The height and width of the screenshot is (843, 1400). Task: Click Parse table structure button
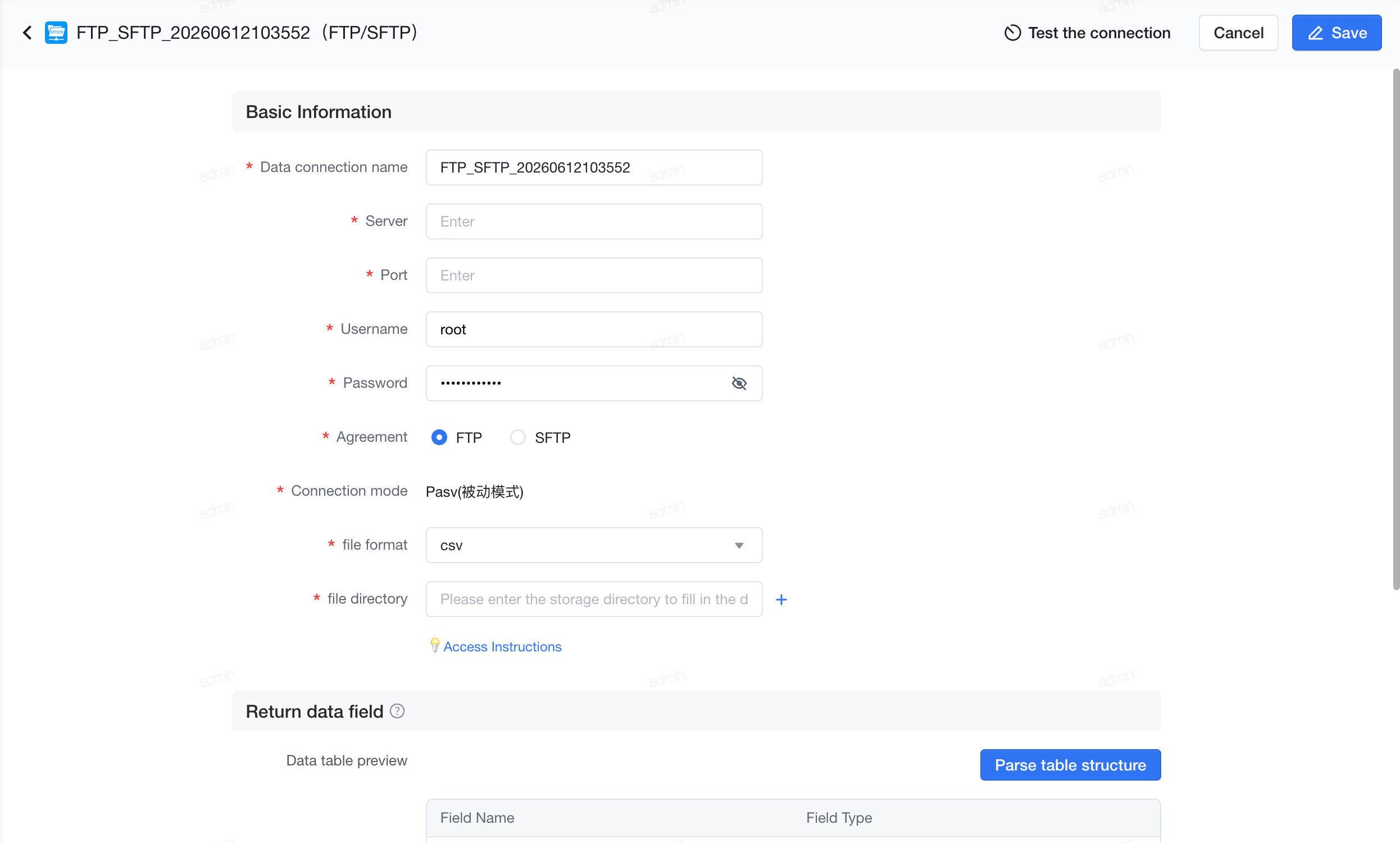pos(1070,765)
